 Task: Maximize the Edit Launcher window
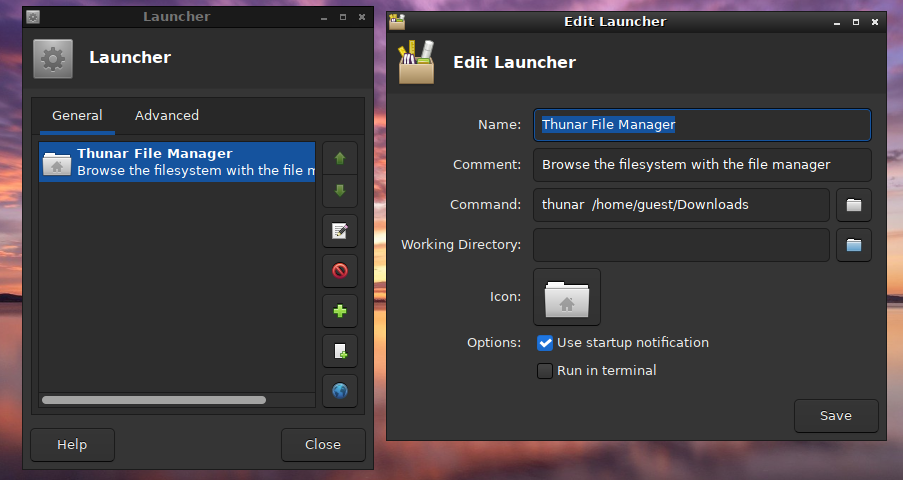click(856, 22)
